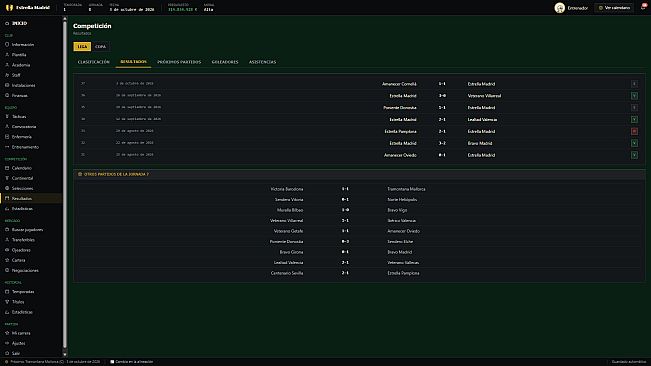
Task: Open Entrenamiento dumbbell icon in sidebar
Action: pyautogui.click(x=7, y=147)
